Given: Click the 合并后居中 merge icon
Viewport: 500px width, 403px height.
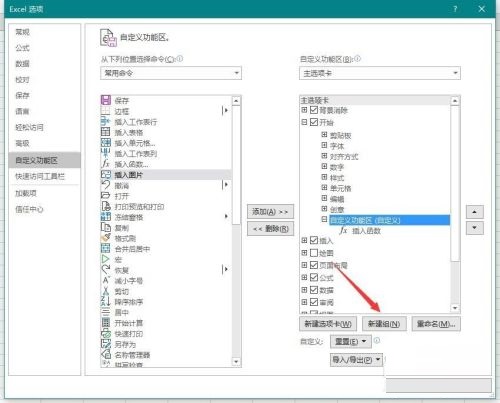Looking at the screenshot, I should (x=106, y=249).
